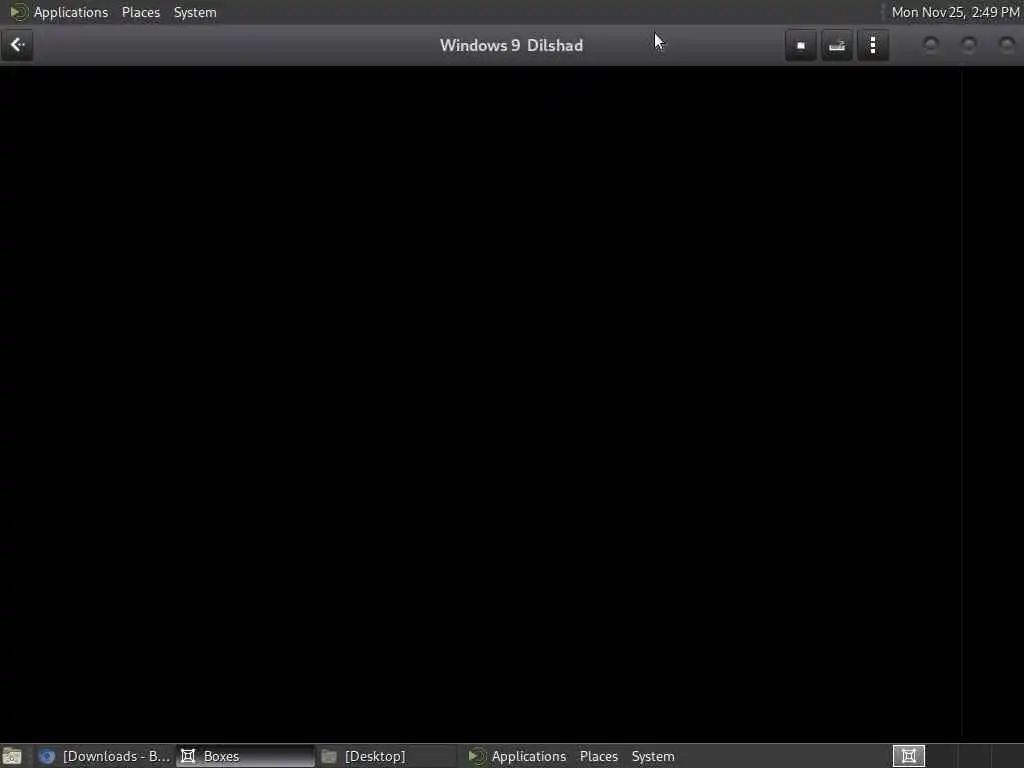Go back using the Boxes back arrow
The image size is (1024, 768).
coord(17,45)
